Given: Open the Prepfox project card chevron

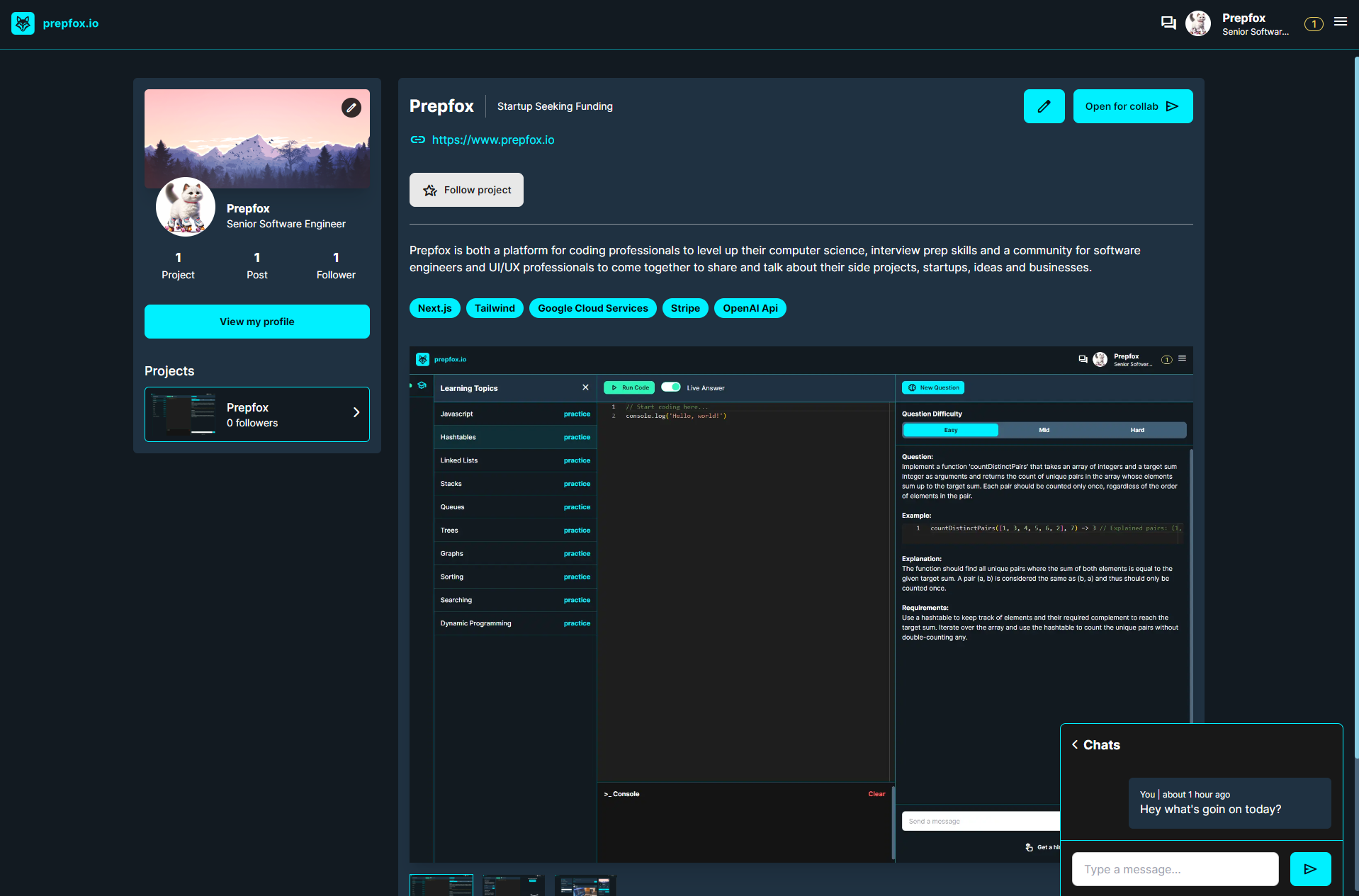Looking at the screenshot, I should tap(356, 412).
